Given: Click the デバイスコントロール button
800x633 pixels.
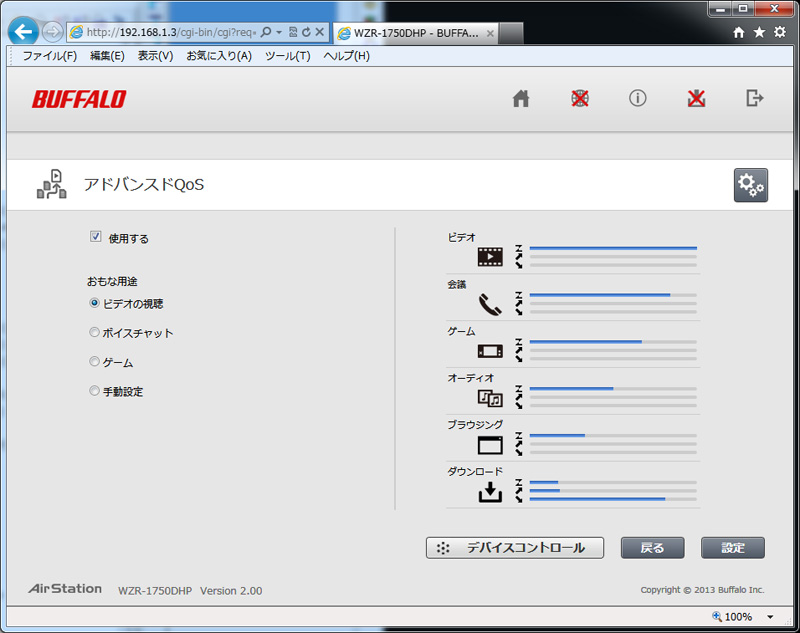Looking at the screenshot, I should [x=515, y=548].
